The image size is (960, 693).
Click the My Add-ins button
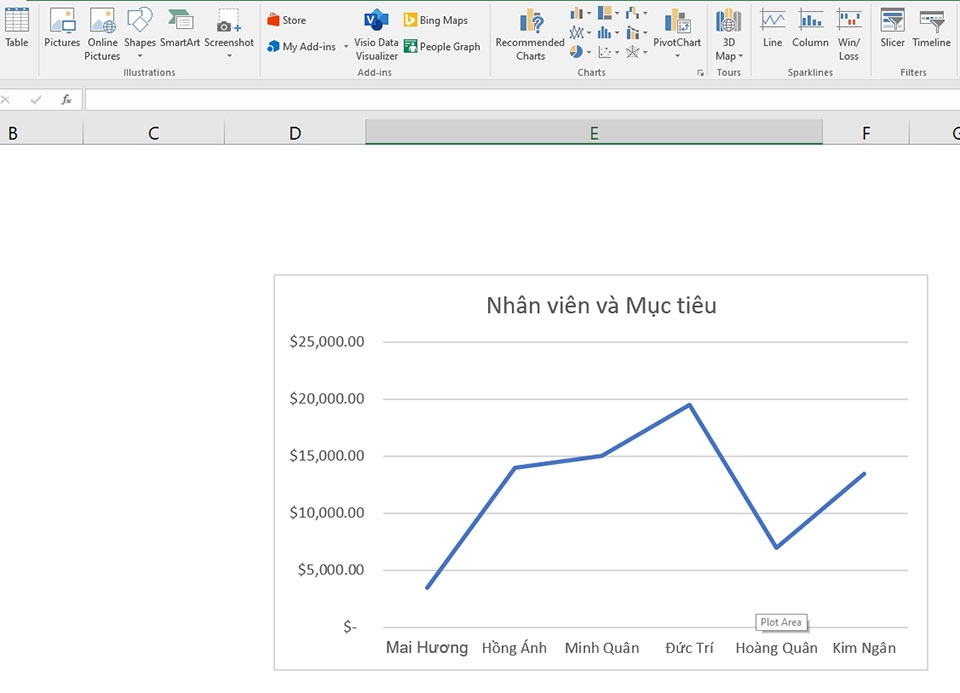[x=302, y=47]
